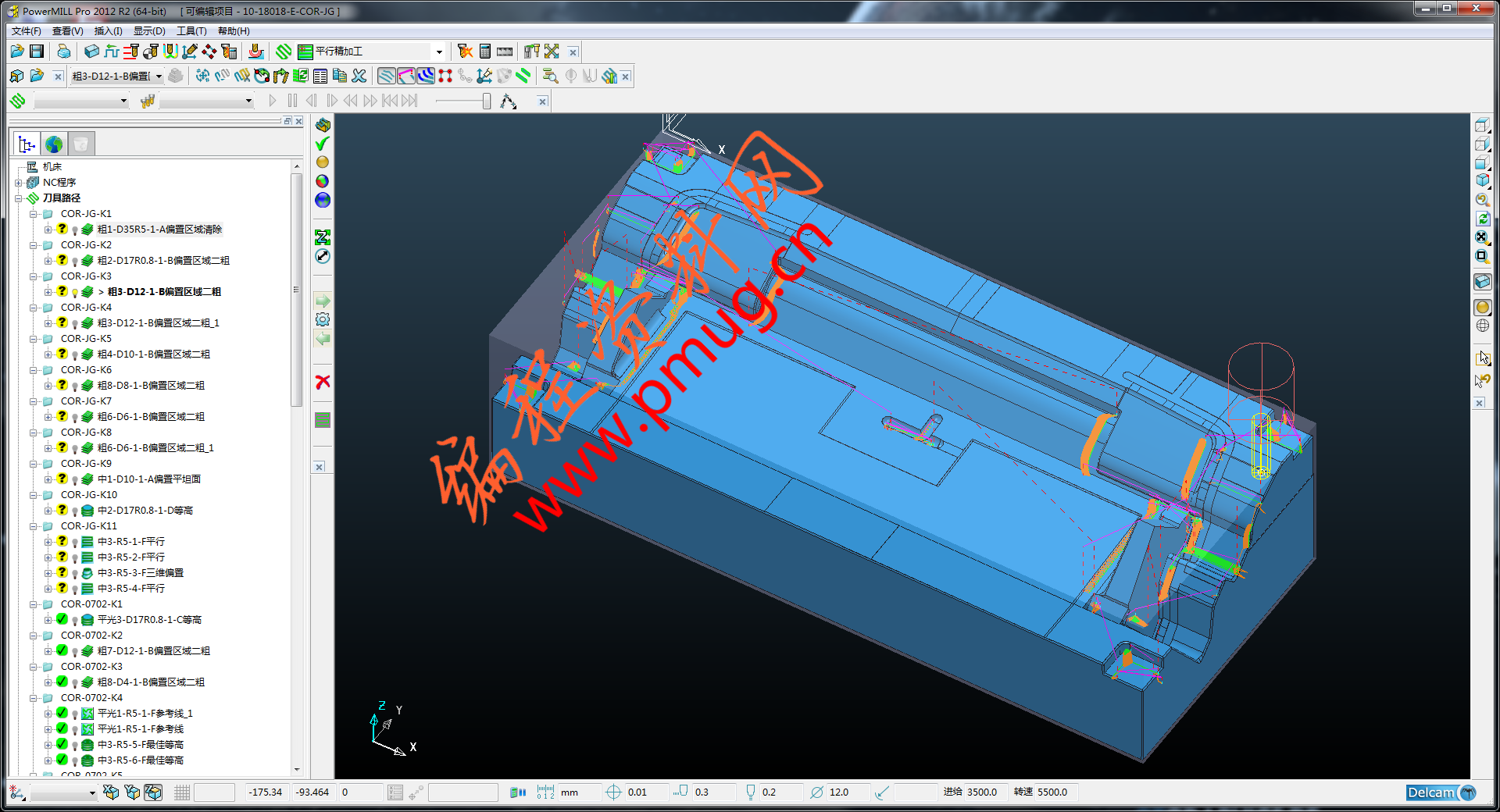Image resolution: width=1500 pixels, height=812 pixels.
Task: Click the tool diameter 12.0 field
Action: pos(849,792)
